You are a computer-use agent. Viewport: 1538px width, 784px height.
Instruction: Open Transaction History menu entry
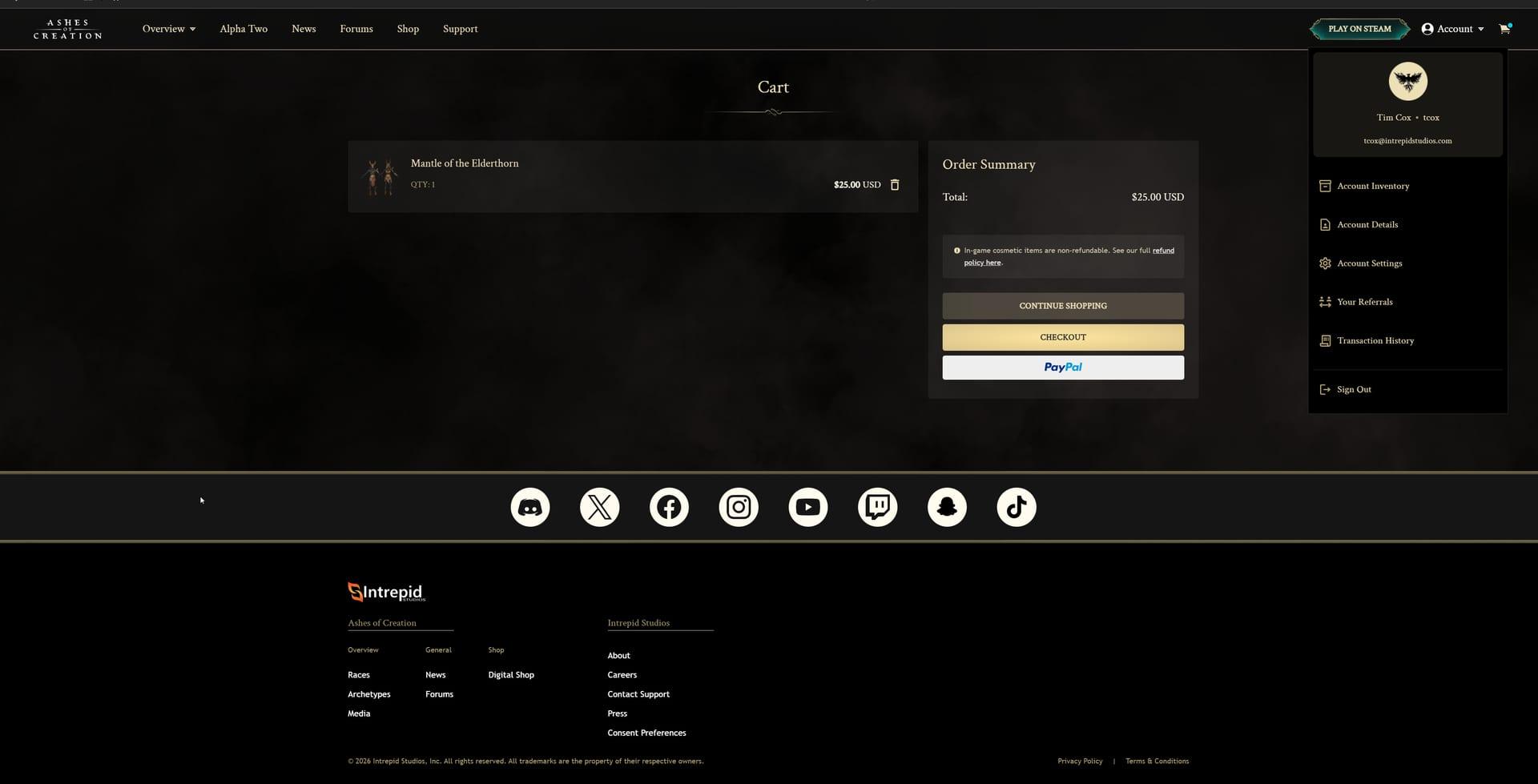point(1367,340)
